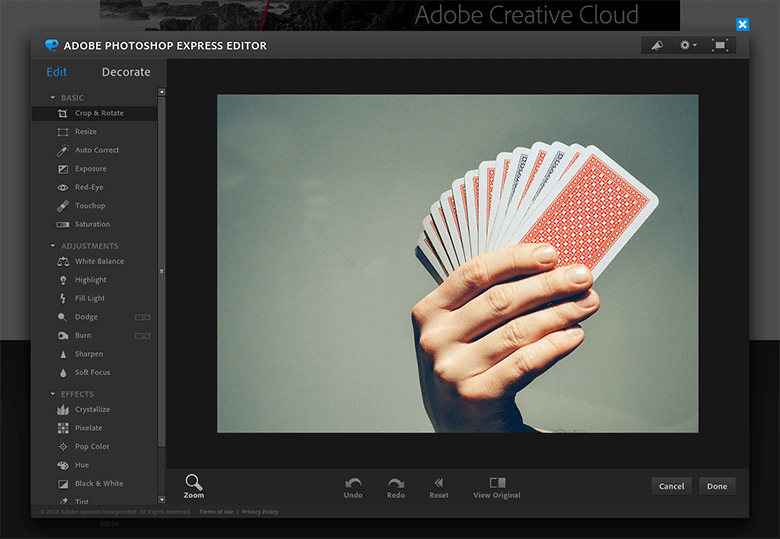The width and height of the screenshot is (780, 539).
Task: Click the 'White Balance' label text
Action: [x=99, y=262]
